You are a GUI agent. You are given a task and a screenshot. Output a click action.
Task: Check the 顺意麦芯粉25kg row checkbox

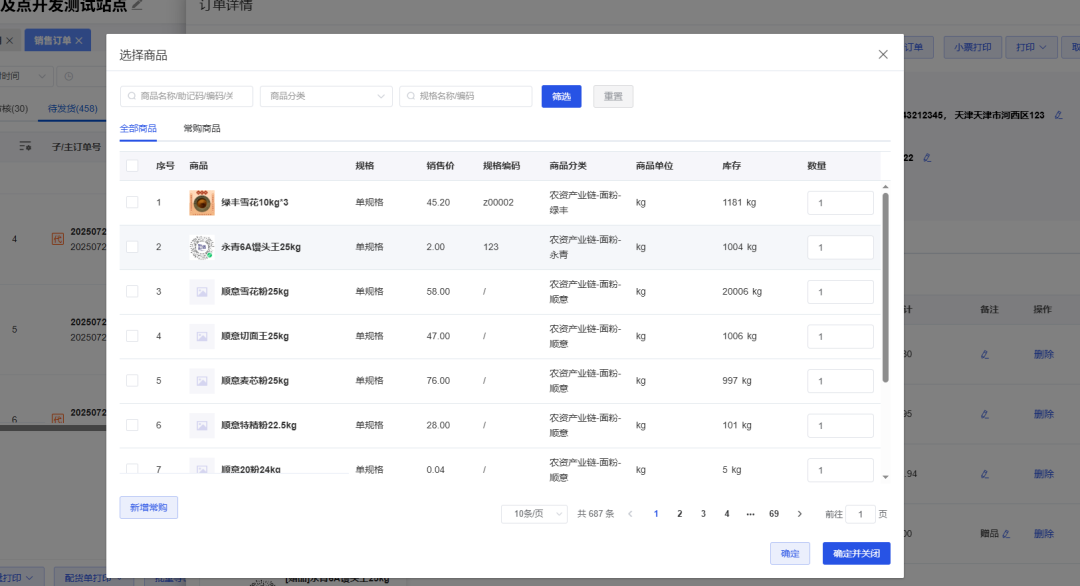[132, 381]
